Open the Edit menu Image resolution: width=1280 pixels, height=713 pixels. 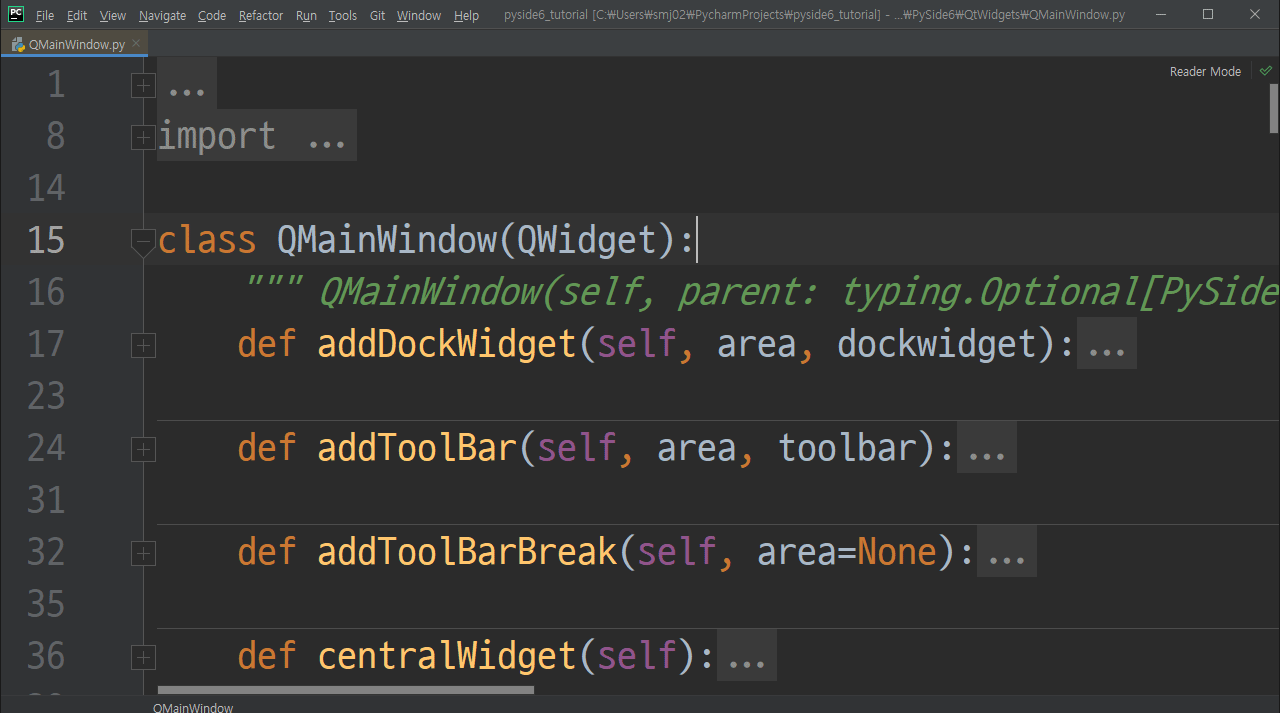pos(77,15)
